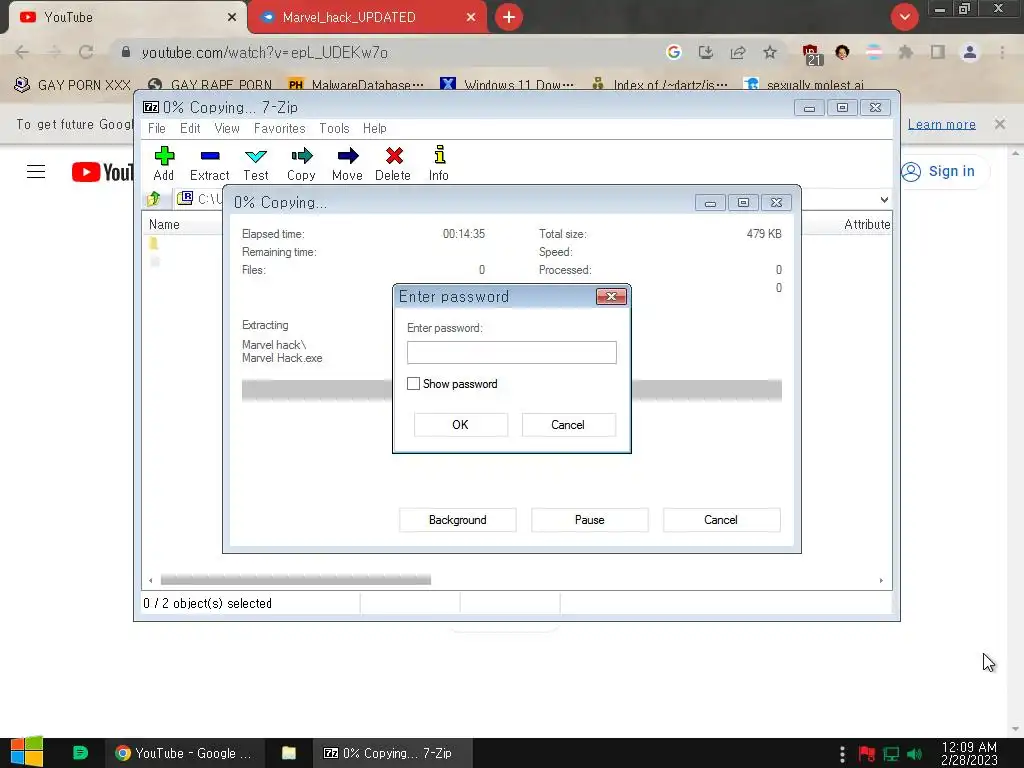1024x768 pixels.
Task: Open the Chrome profile avatar icon
Action: tap(970, 52)
